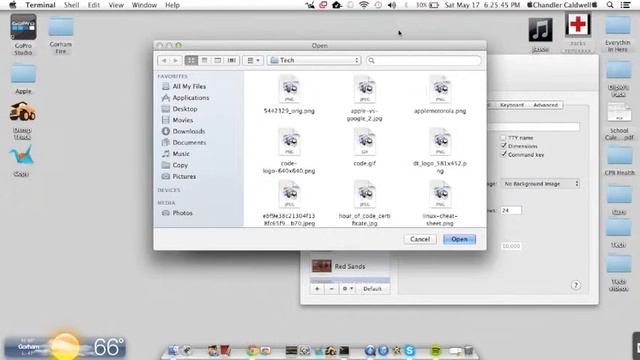The image size is (640, 360).
Task: Click the Wi-Fi menu bar icon
Action: click(364, 5)
